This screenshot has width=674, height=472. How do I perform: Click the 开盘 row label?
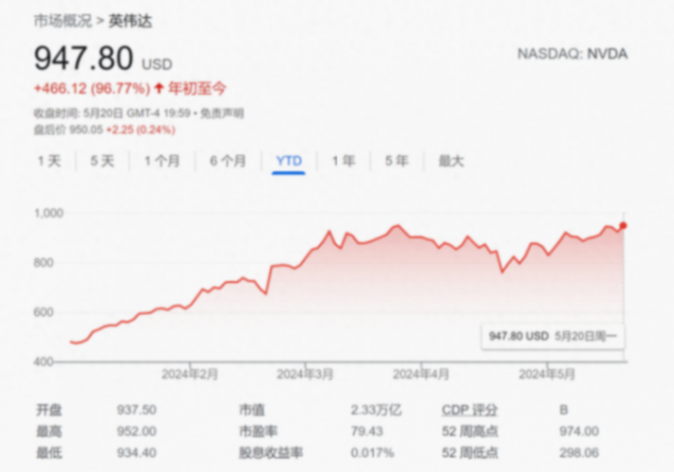pyautogui.click(x=49, y=410)
